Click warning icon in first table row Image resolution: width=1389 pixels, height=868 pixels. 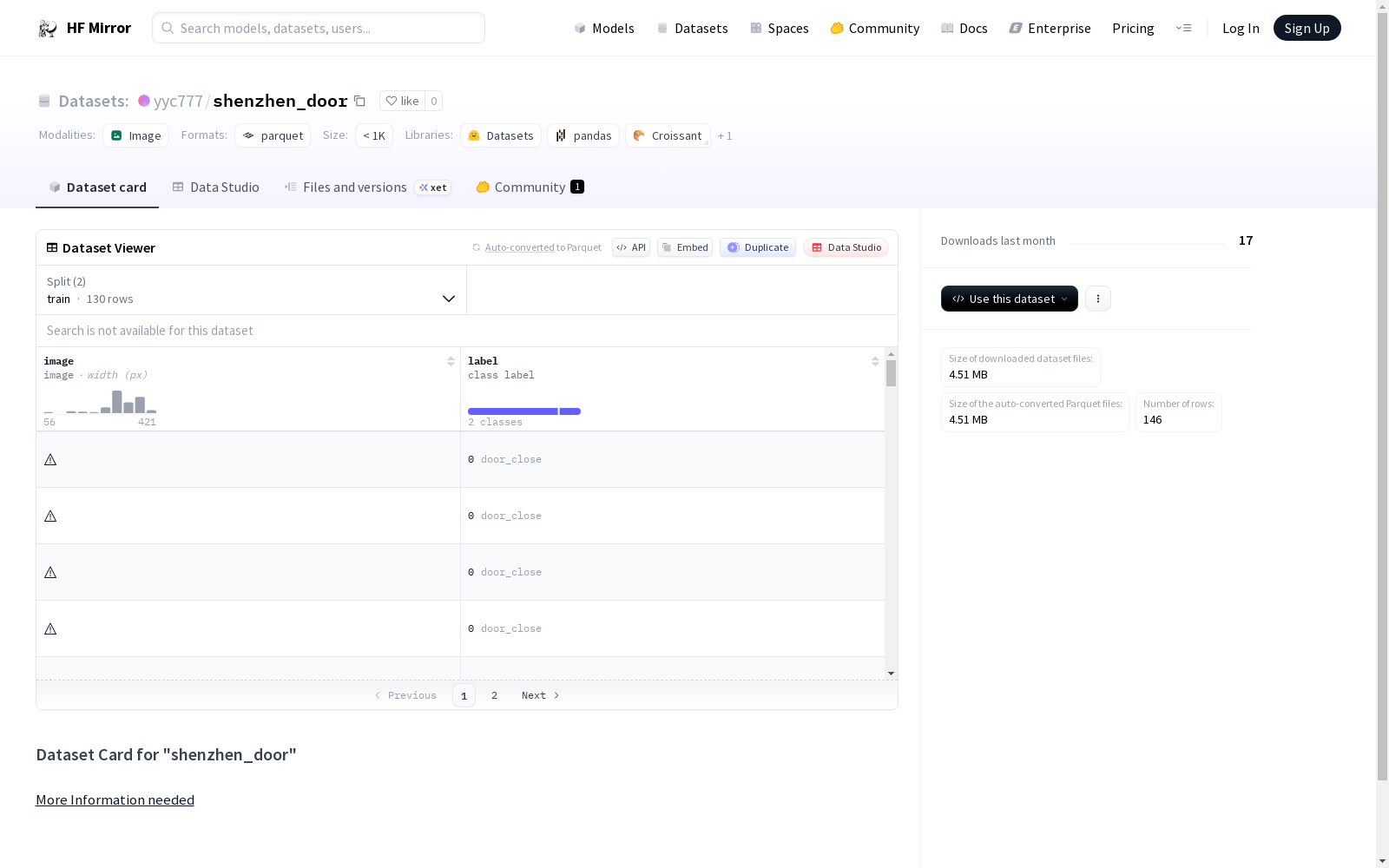click(50, 459)
